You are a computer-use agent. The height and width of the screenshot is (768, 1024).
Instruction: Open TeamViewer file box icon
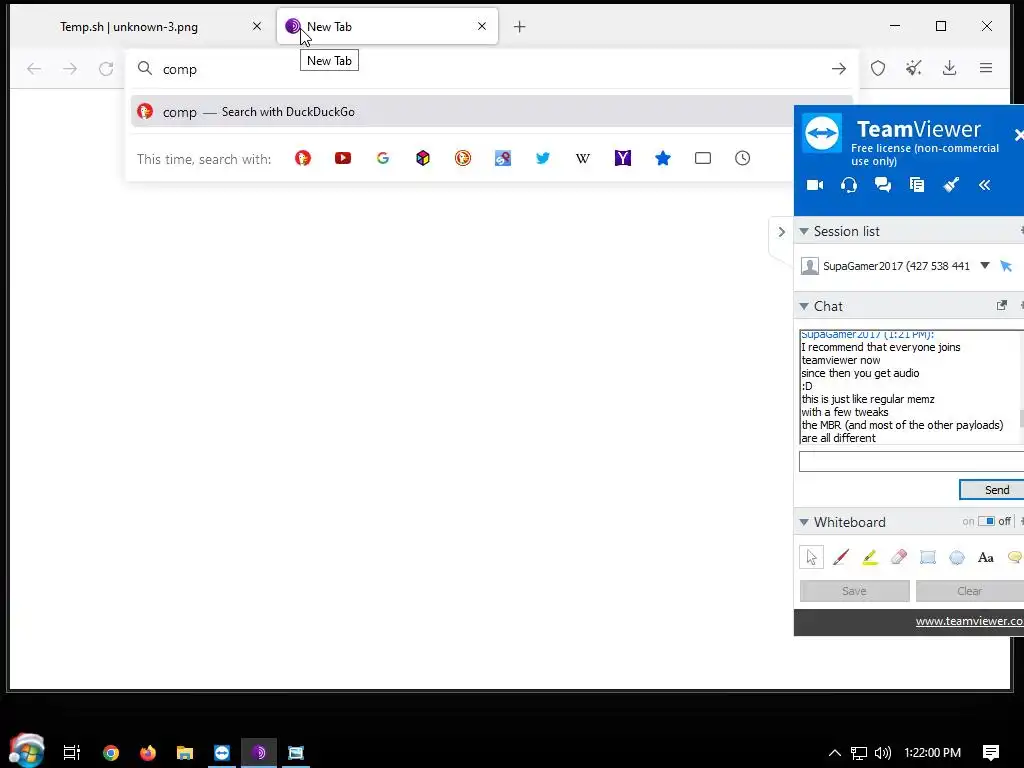[916, 185]
